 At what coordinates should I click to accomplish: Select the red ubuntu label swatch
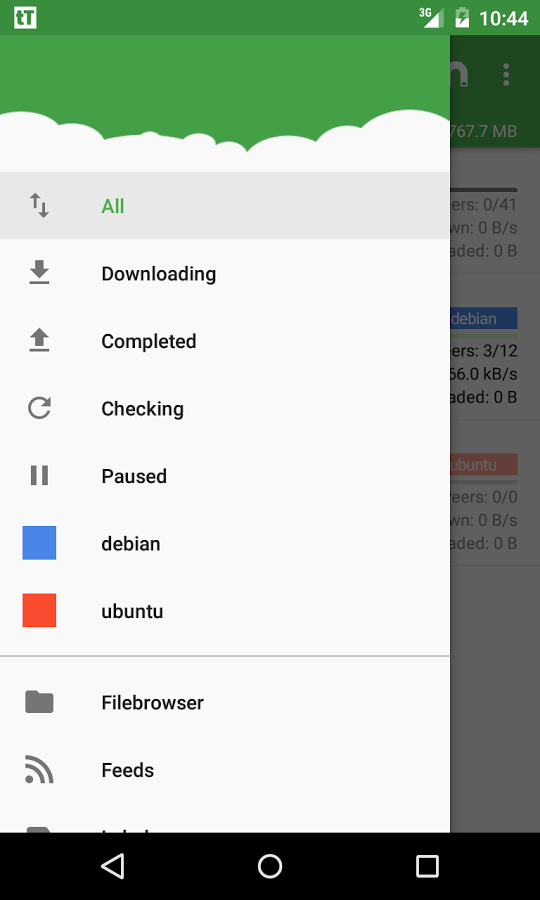[x=40, y=610]
